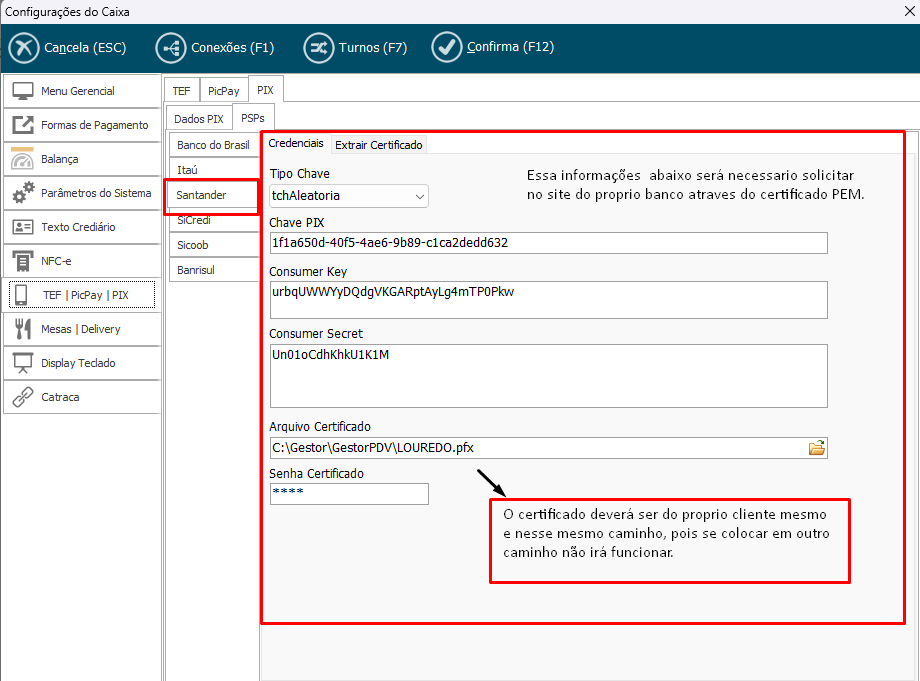Open Conexões (F1) connections icon
Image resolution: width=920 pixels, height=681 pixels.
pos(171,47)
